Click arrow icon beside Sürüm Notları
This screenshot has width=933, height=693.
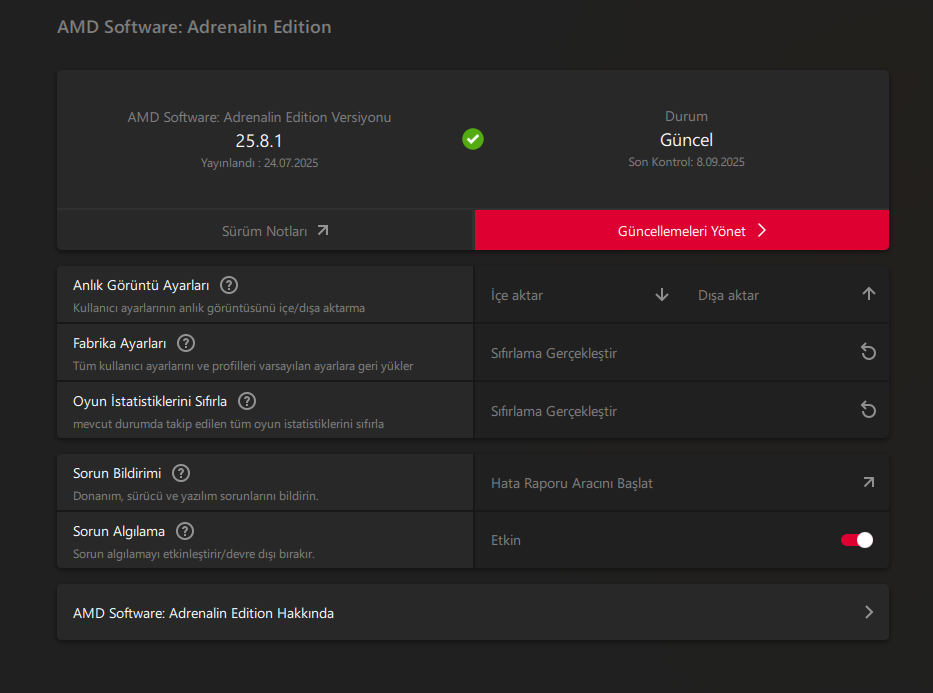pos(323,230)
